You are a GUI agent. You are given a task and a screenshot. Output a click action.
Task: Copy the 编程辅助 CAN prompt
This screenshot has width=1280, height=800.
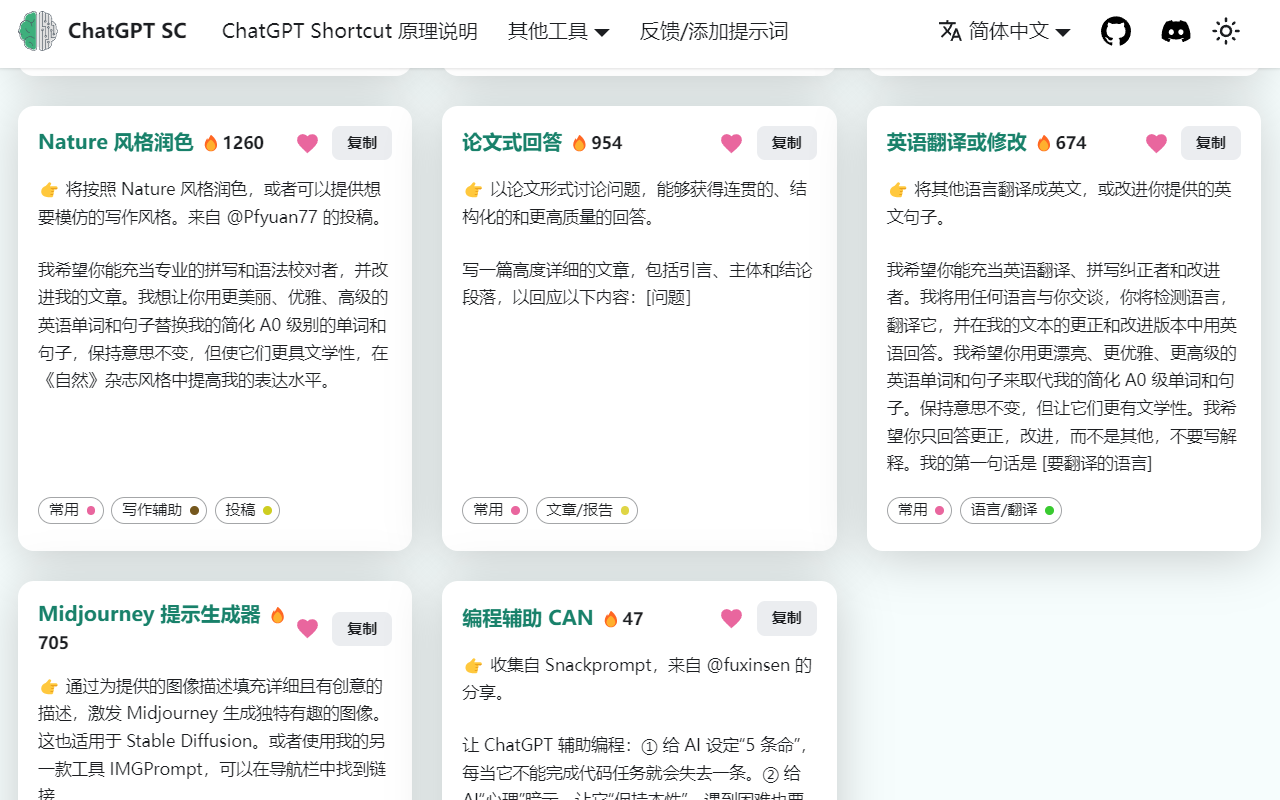point(787,618)
